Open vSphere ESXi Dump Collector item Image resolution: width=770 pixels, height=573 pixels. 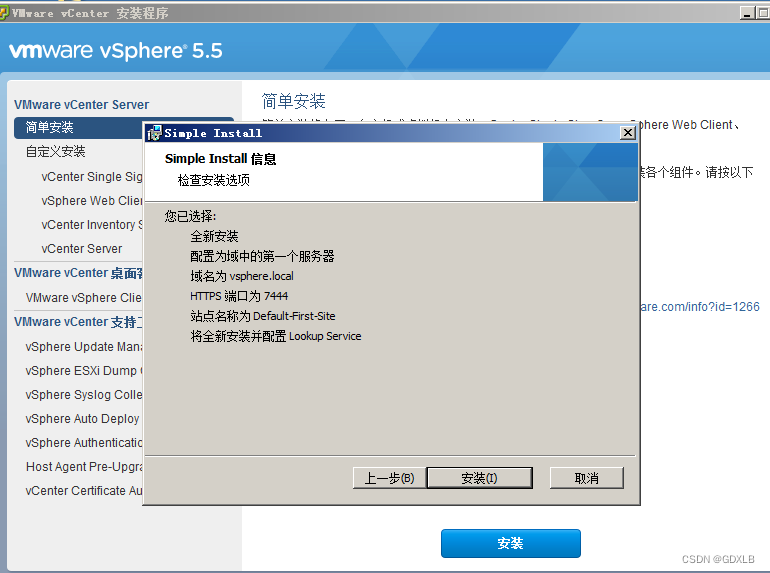point(83,371)
